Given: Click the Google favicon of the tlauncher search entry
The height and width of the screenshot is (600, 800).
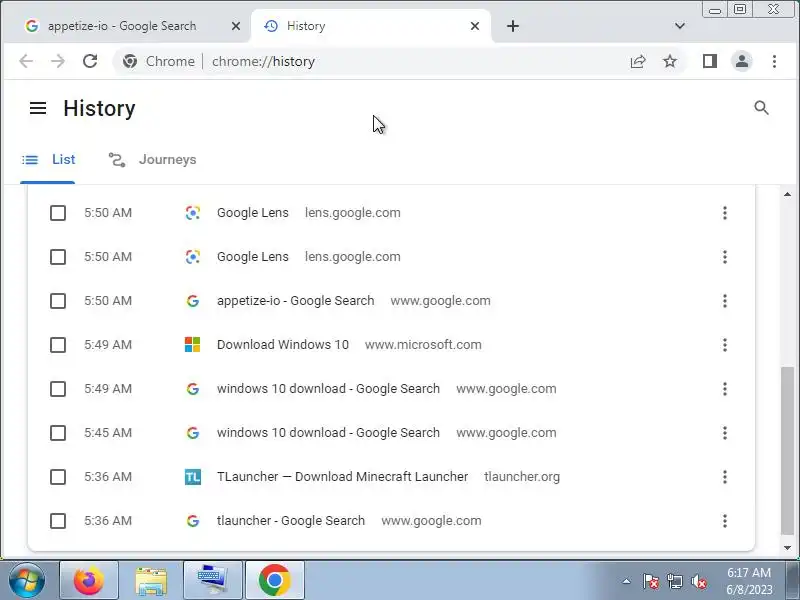Looking at the screenshot, I should [x=192, y=521].
